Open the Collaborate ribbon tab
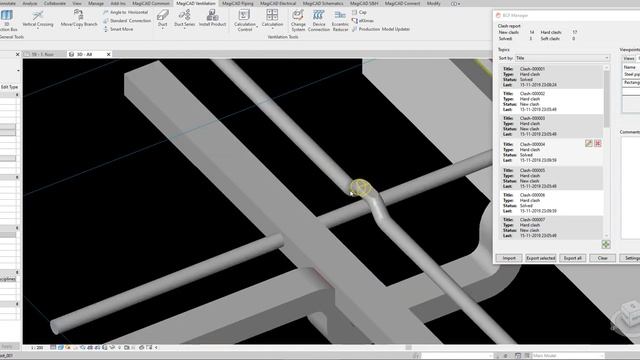Screen dimensions: 640x360 click(55, 3)
